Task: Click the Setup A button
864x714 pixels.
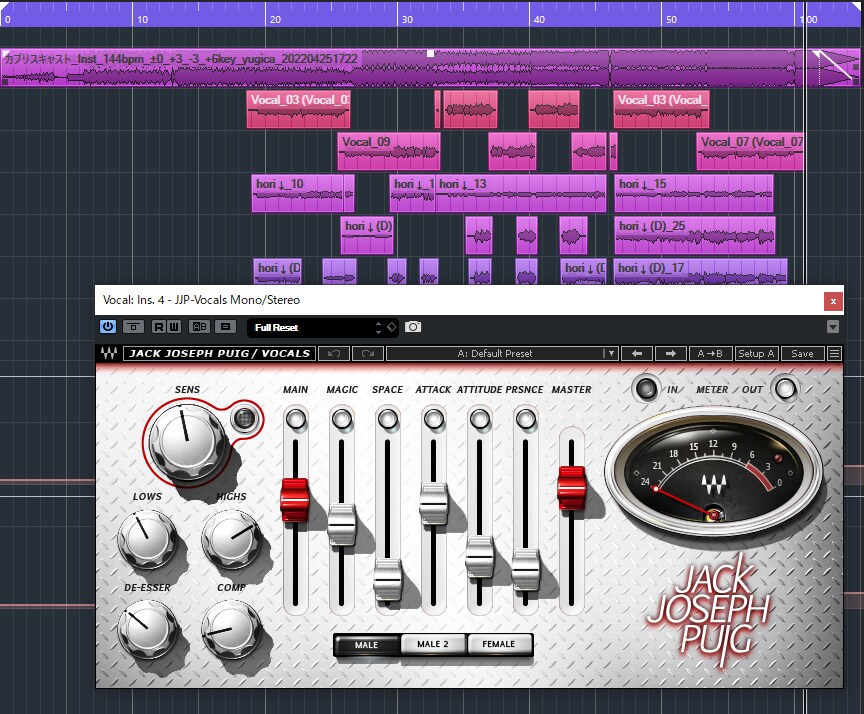Action: click(x=756, y=353)
